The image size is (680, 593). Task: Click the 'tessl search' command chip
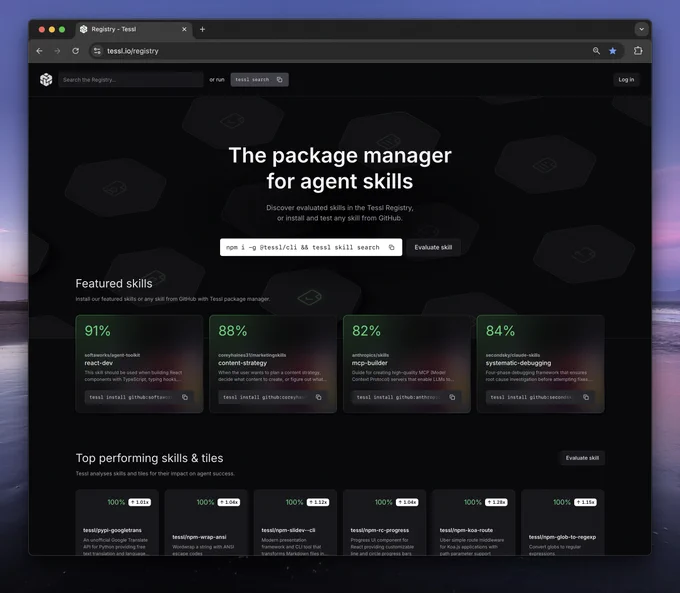[259, 80]
